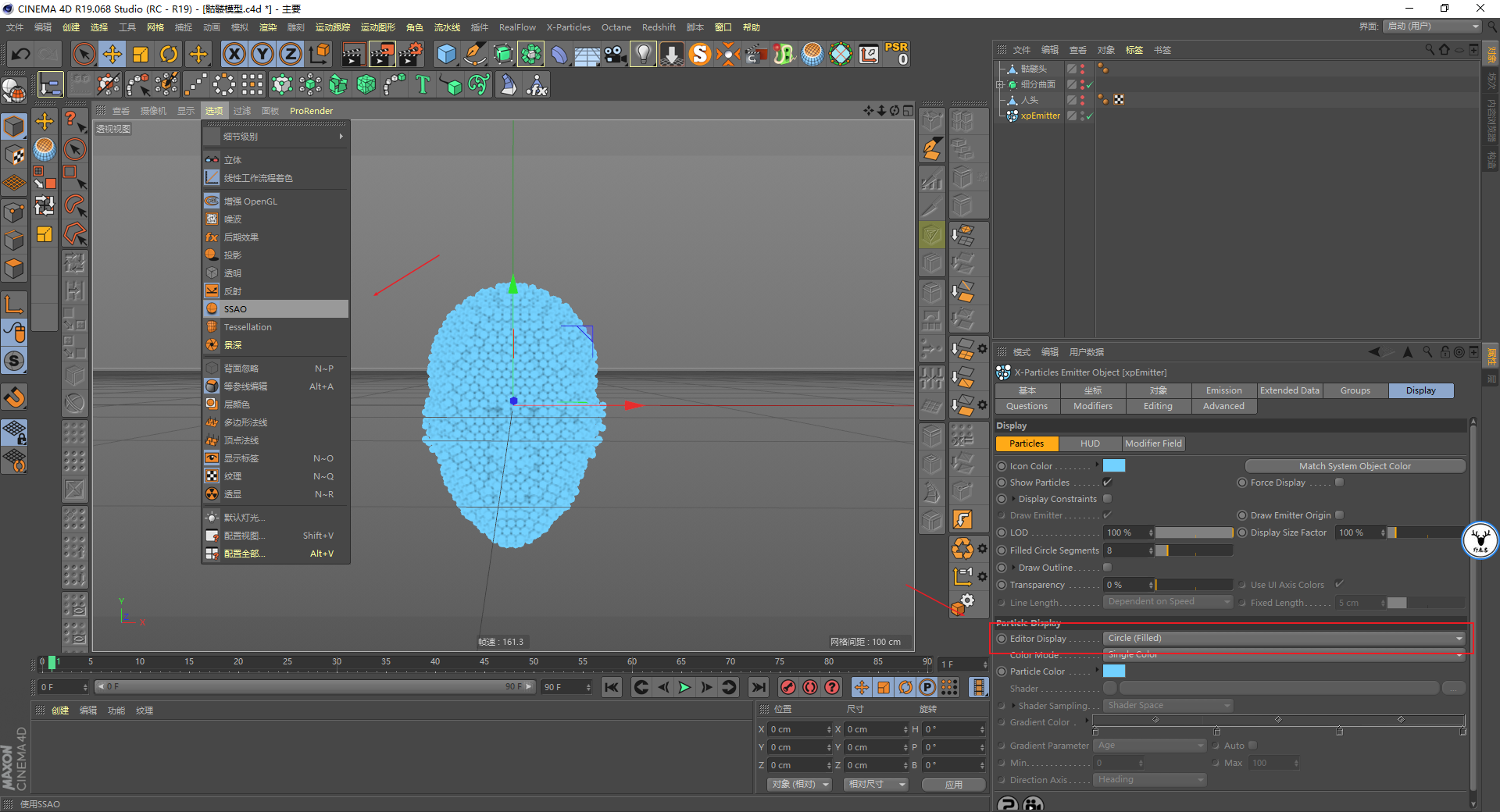Click Render View clapperboard icon
Viewport: 1500px width, 812px height.
tap(353, 54)
